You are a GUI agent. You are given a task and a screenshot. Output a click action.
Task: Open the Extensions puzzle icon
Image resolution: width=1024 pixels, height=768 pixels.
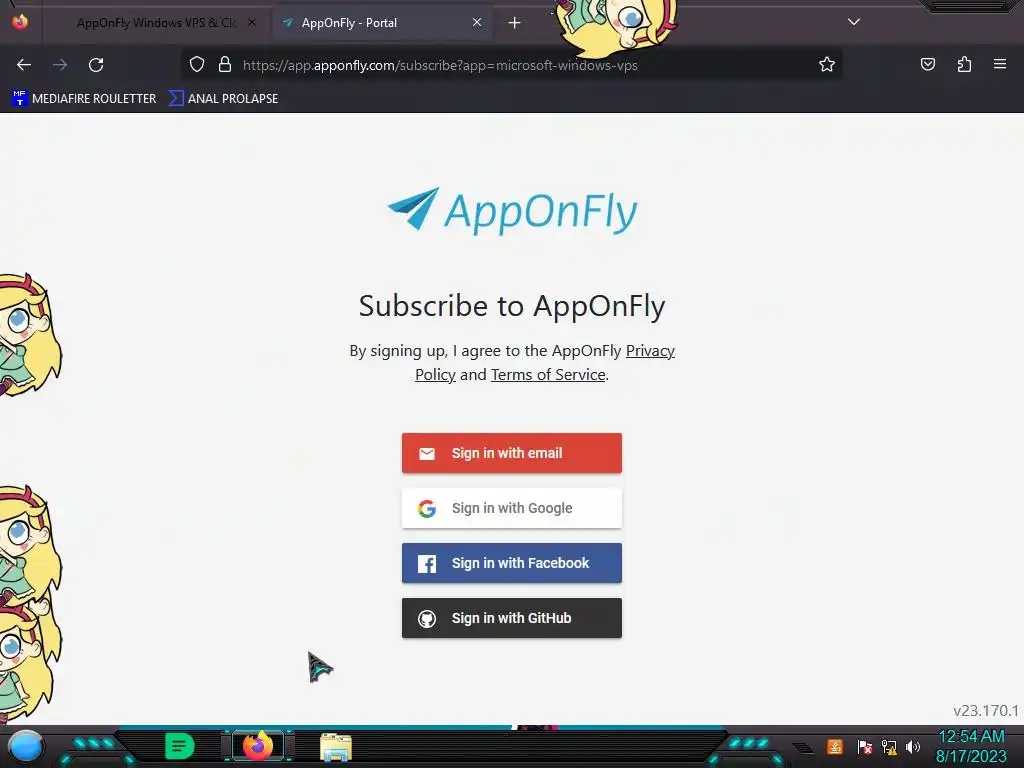[x=964, y=65]
